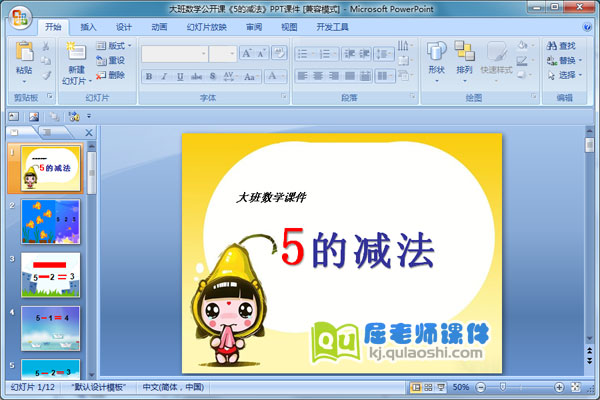Screen dimensions: 600x400
Task: Click the 替换 replace button
Action: pos(564,60)
